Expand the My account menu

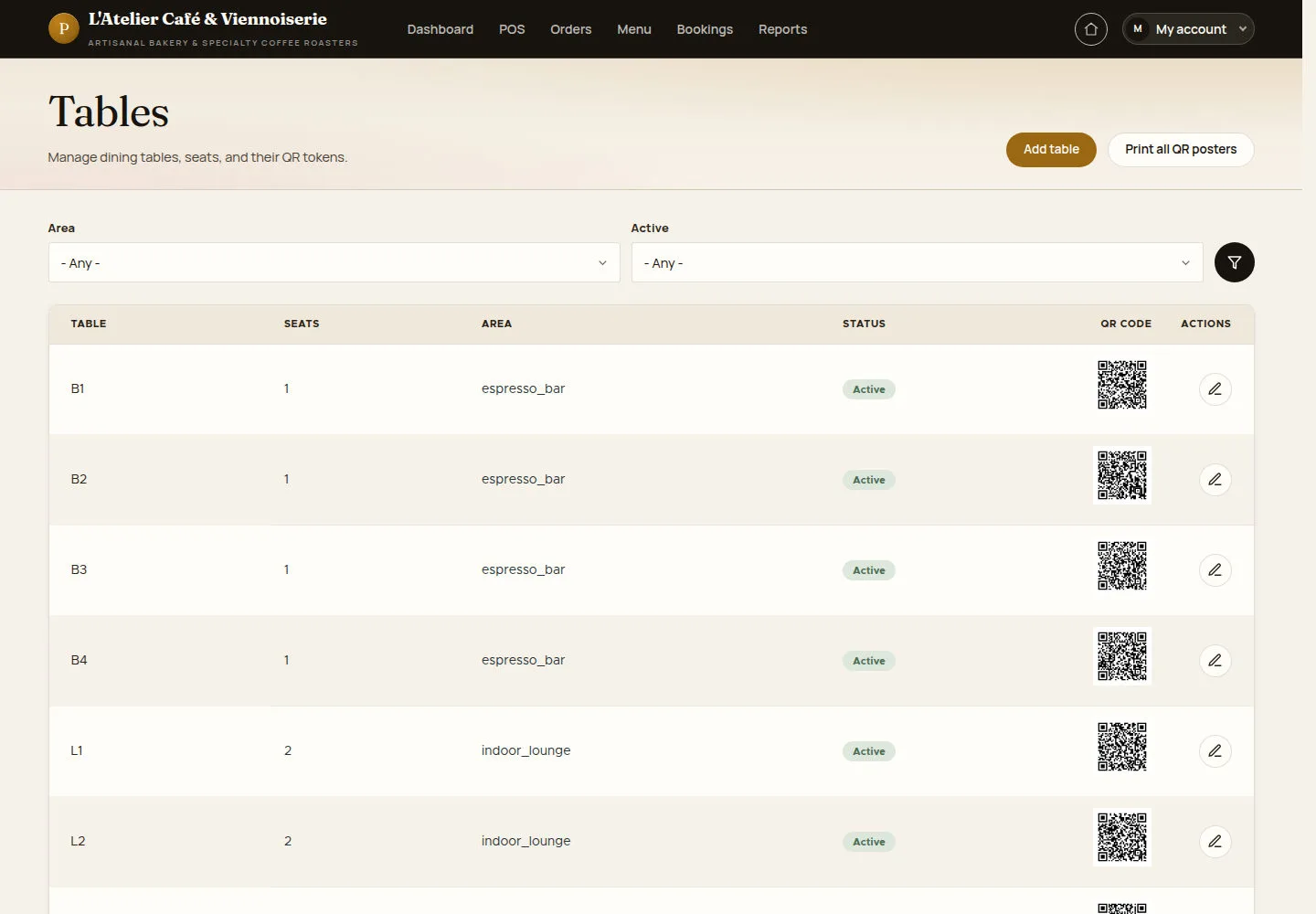click(1188, 29)
